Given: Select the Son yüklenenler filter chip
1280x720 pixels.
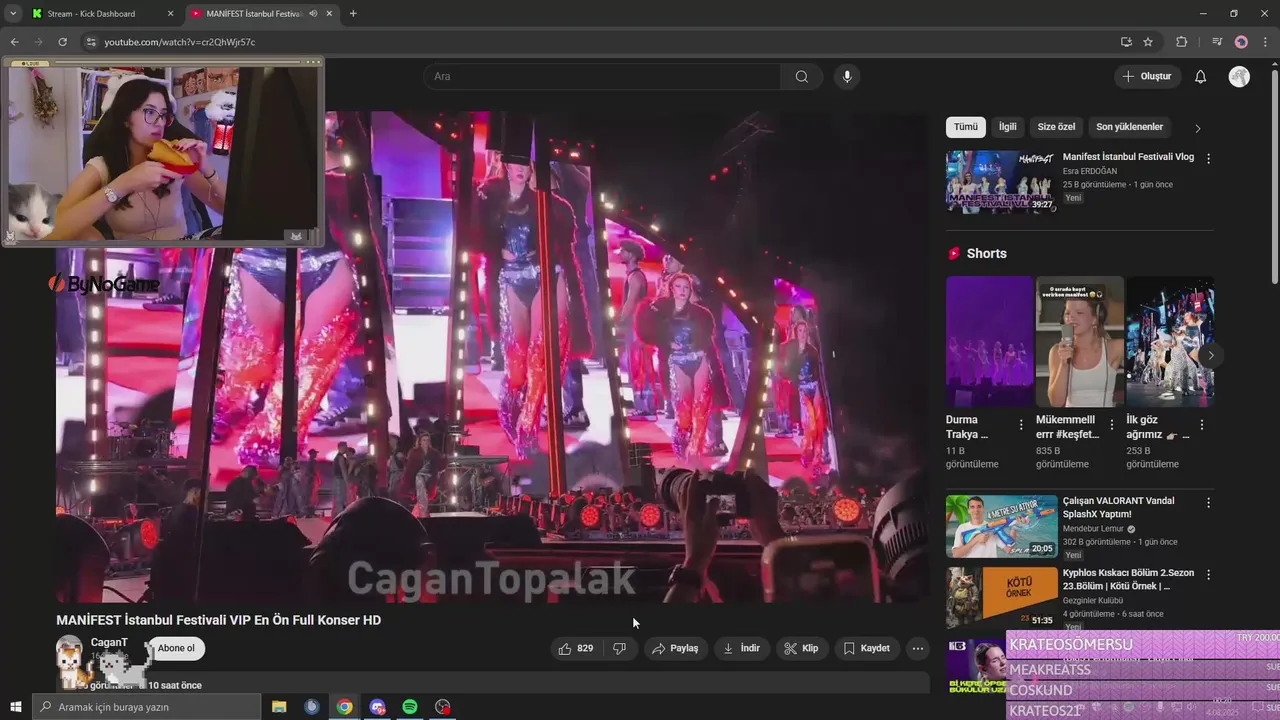Looking at the screenshot, I should [1129, 127].
